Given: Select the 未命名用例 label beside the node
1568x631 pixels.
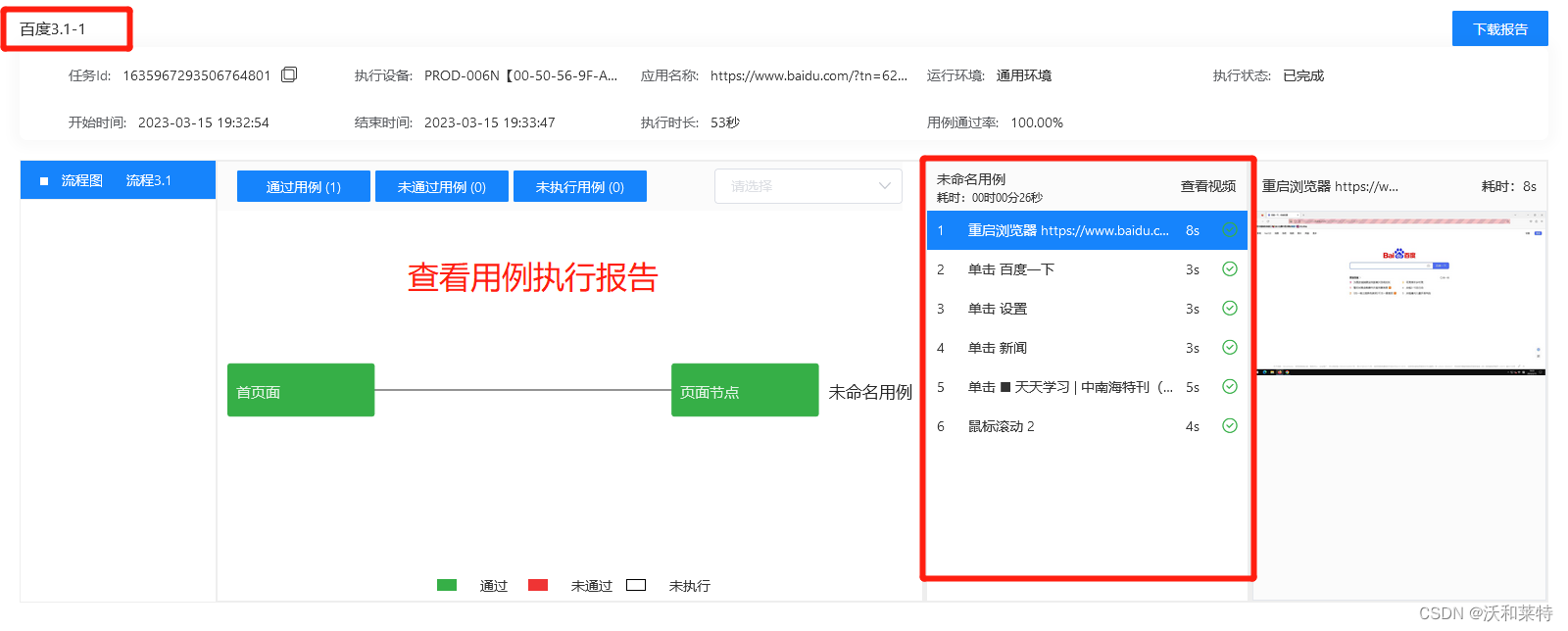Looking at the screenshot, I should click(x=870, y=392).
